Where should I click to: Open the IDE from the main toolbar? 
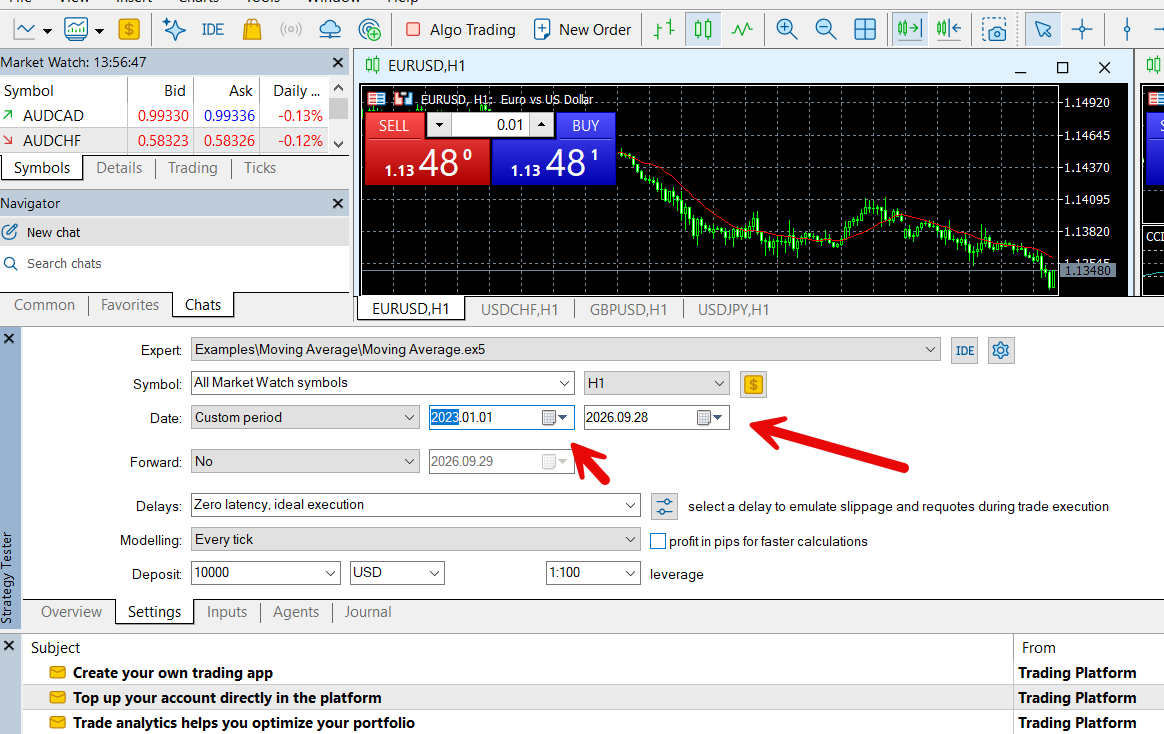tap(212, 30)
